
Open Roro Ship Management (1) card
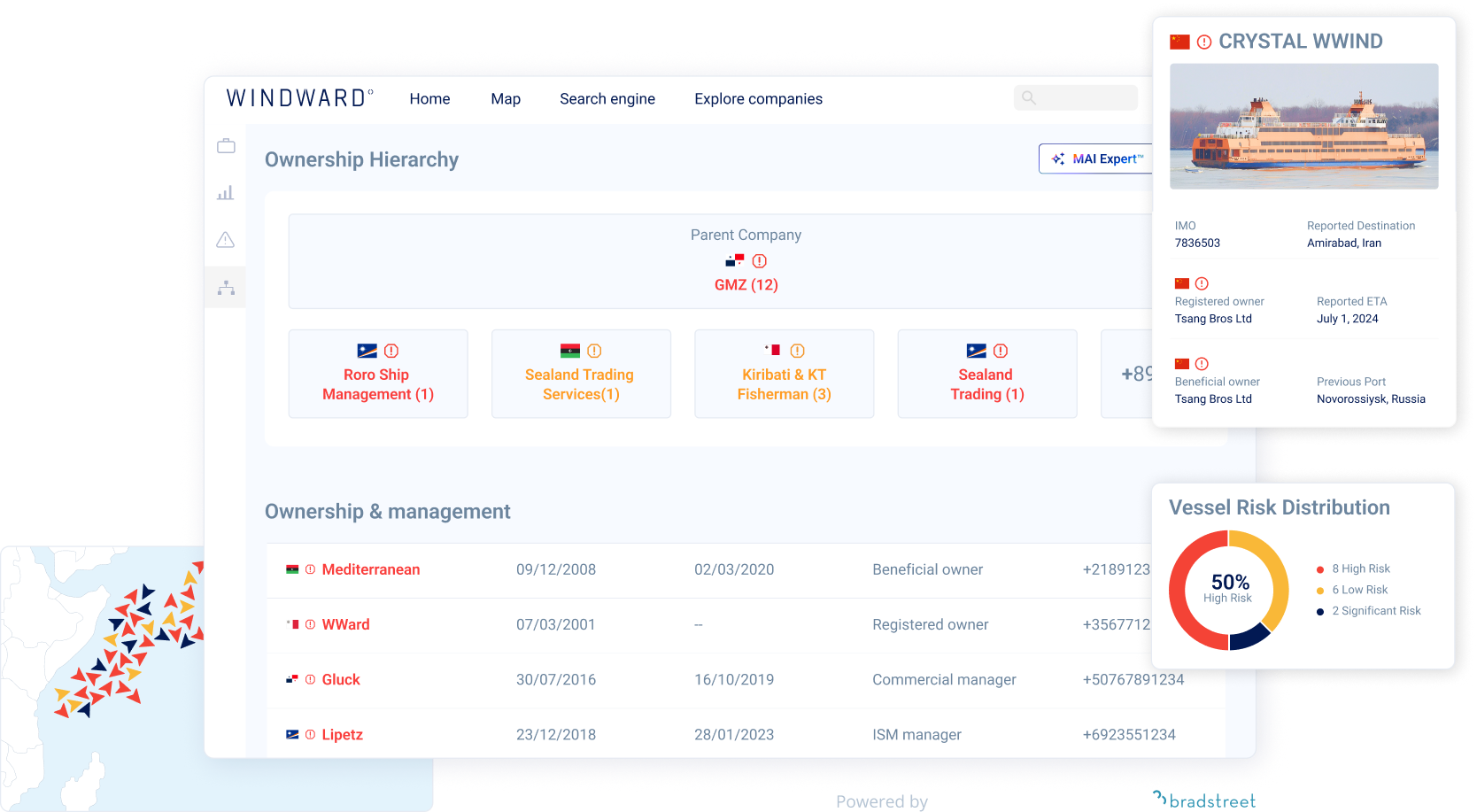(x=378, y=374)
